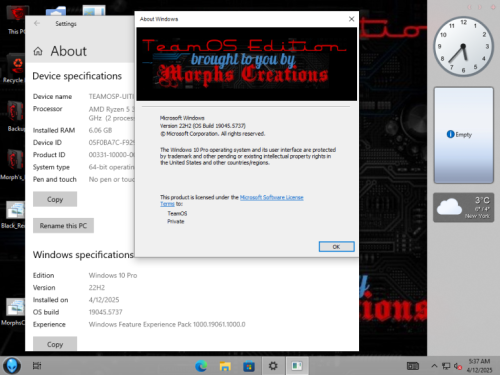Open File Explorer from the taskbar
Screen dimensions: 500x375
click(225, 366)
